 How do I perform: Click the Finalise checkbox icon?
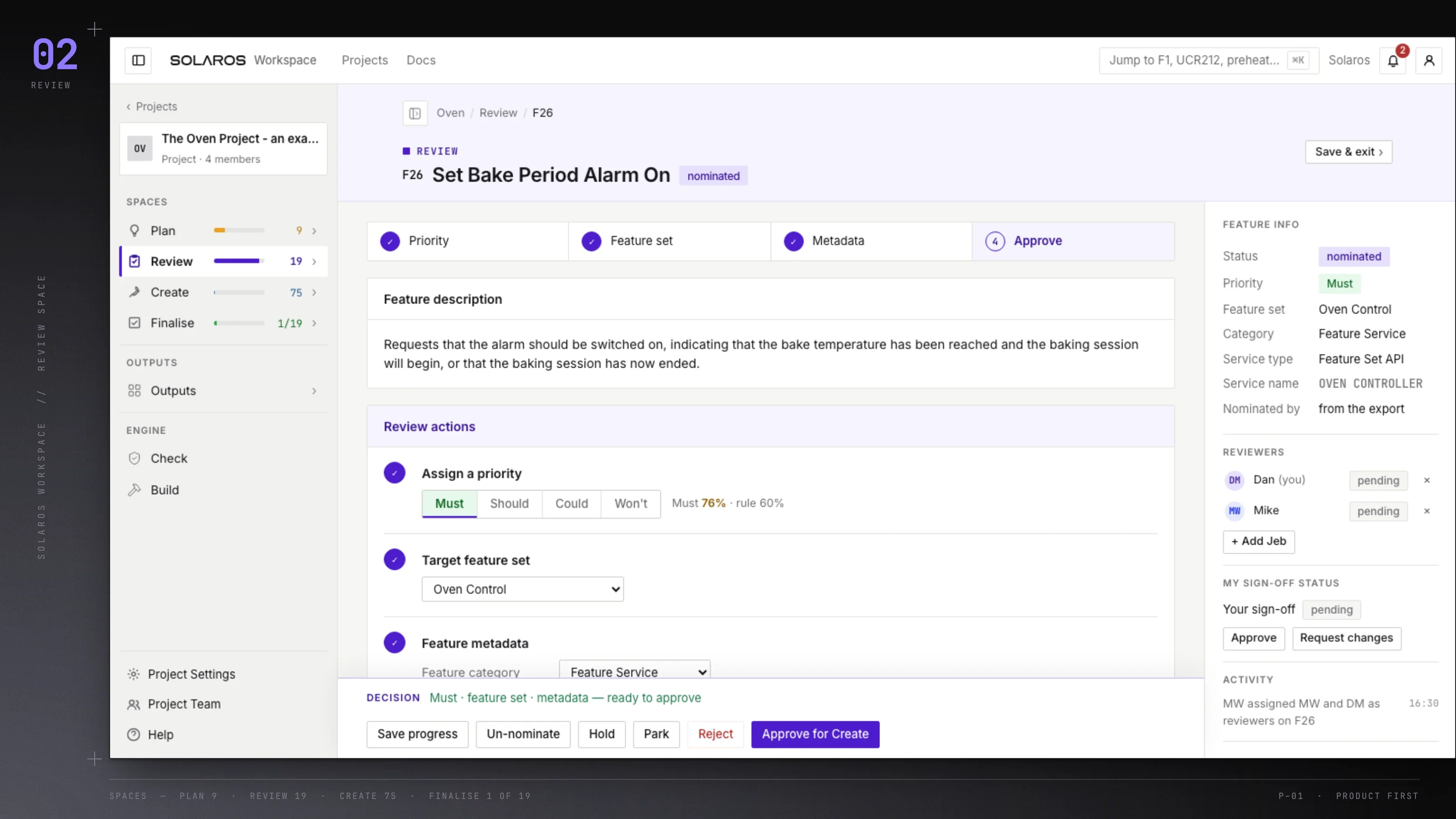tap(135, 323)
